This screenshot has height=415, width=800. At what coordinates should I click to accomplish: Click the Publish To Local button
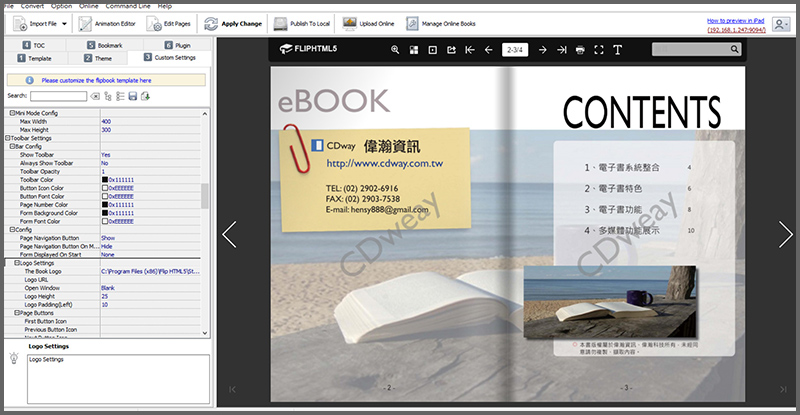click(x=302, y=23)
